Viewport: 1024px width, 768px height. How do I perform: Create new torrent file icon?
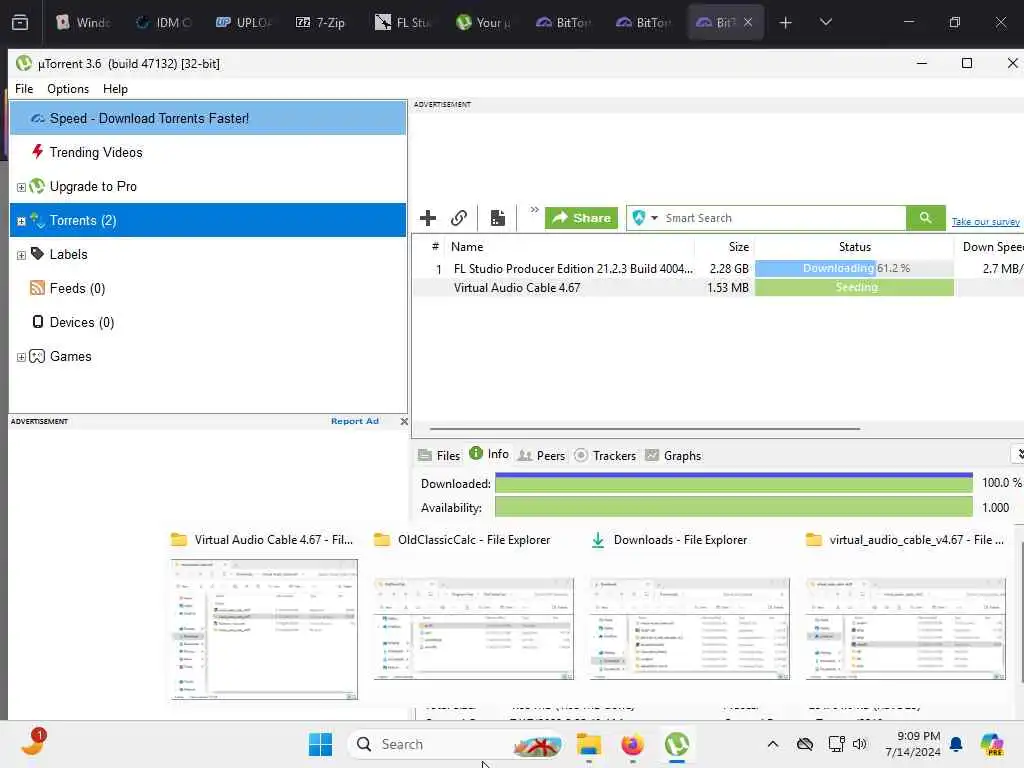click(498, 218)
